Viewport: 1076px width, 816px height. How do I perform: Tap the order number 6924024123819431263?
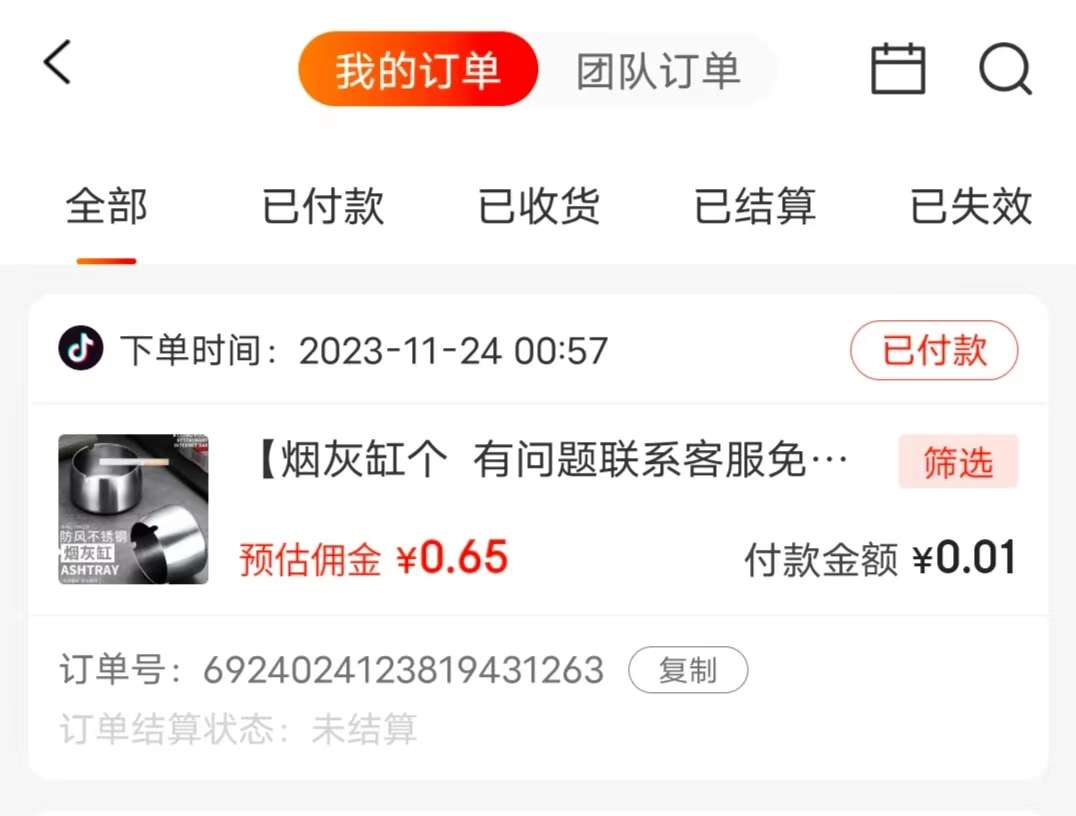(404, 670)
